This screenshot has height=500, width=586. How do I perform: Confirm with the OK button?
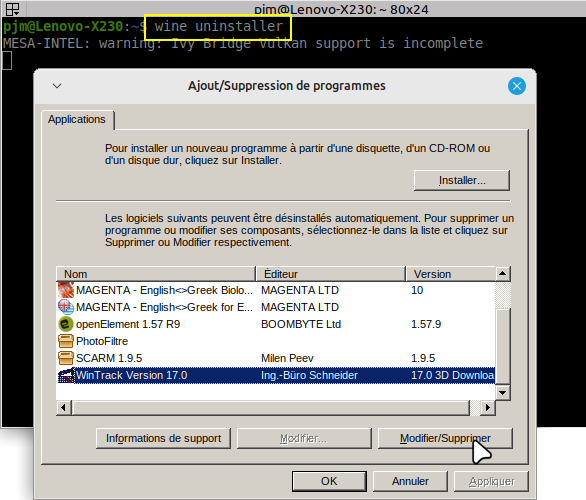(x=329, y=481)
